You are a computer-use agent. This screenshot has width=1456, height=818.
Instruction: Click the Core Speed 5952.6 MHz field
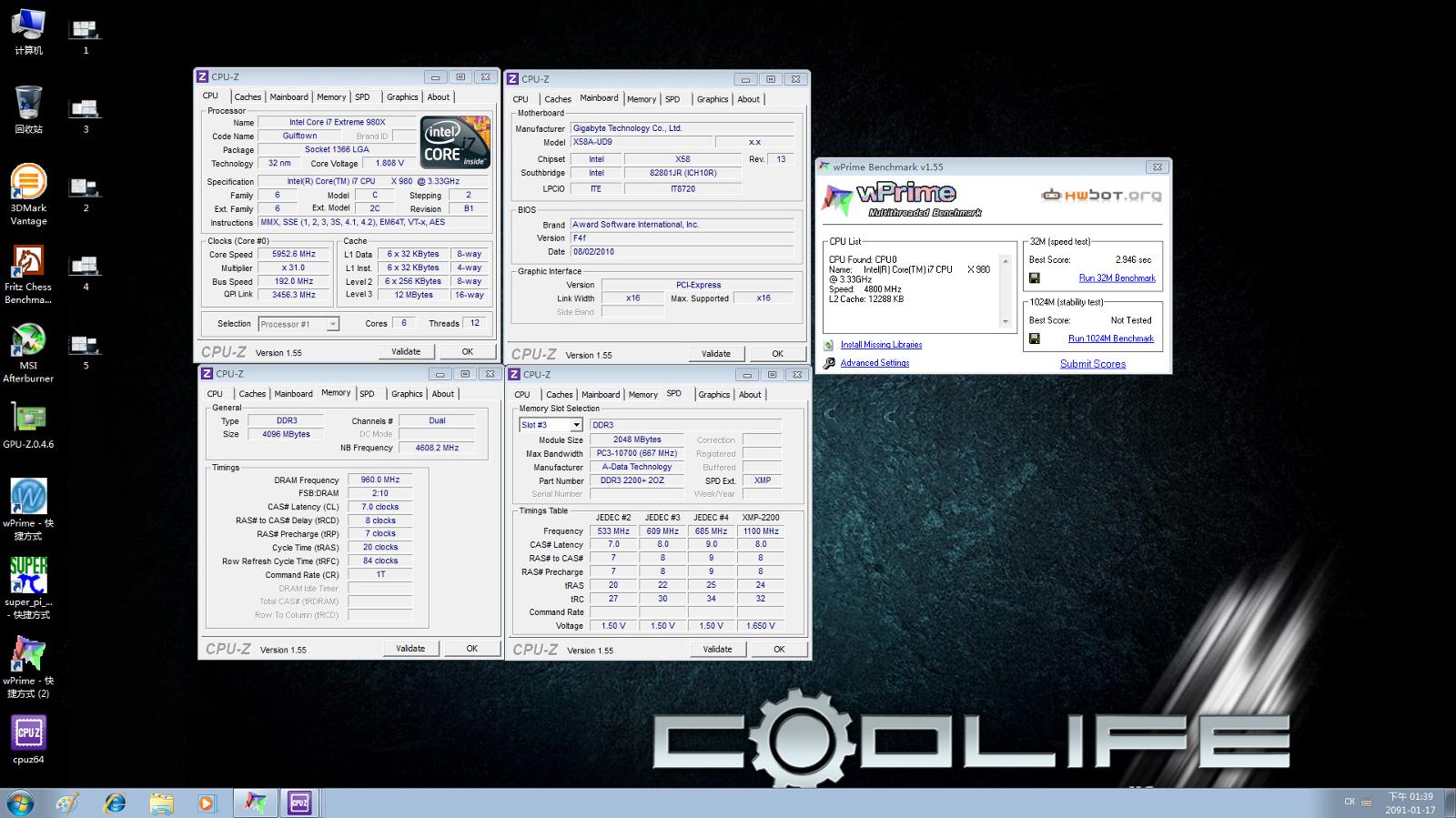(293, 255)
